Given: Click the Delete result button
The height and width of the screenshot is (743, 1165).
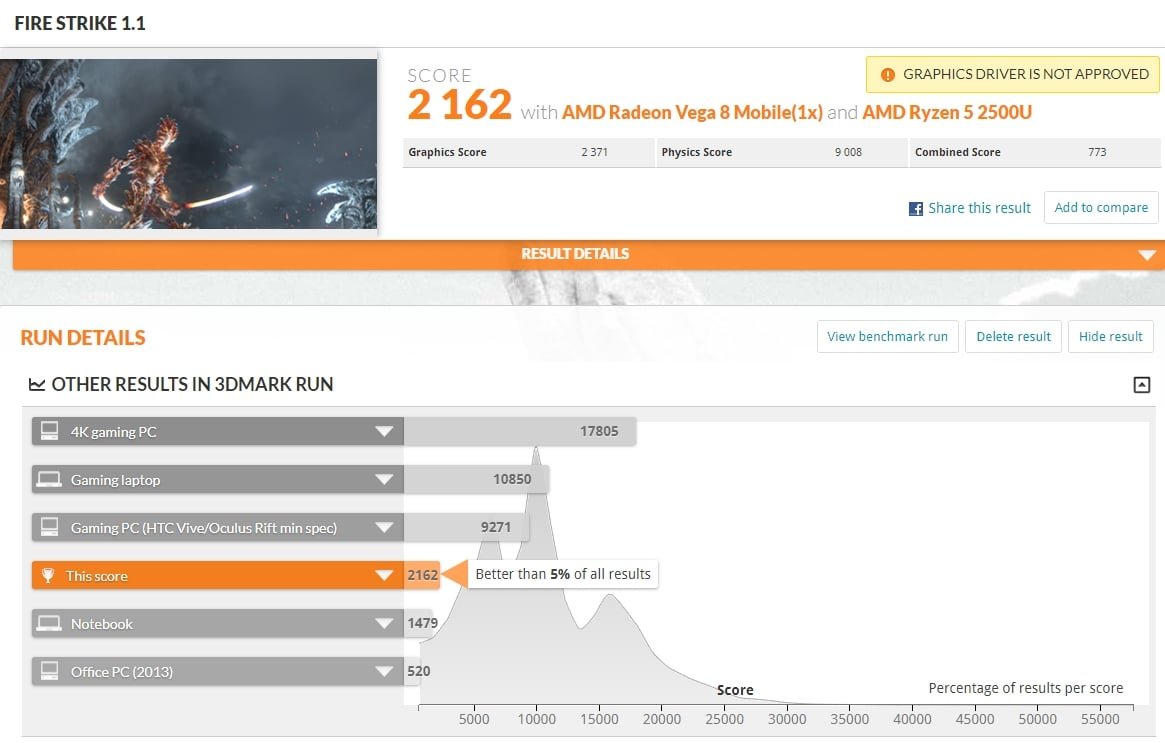Looking at the screenshot, I should [x=1013, y=337].
